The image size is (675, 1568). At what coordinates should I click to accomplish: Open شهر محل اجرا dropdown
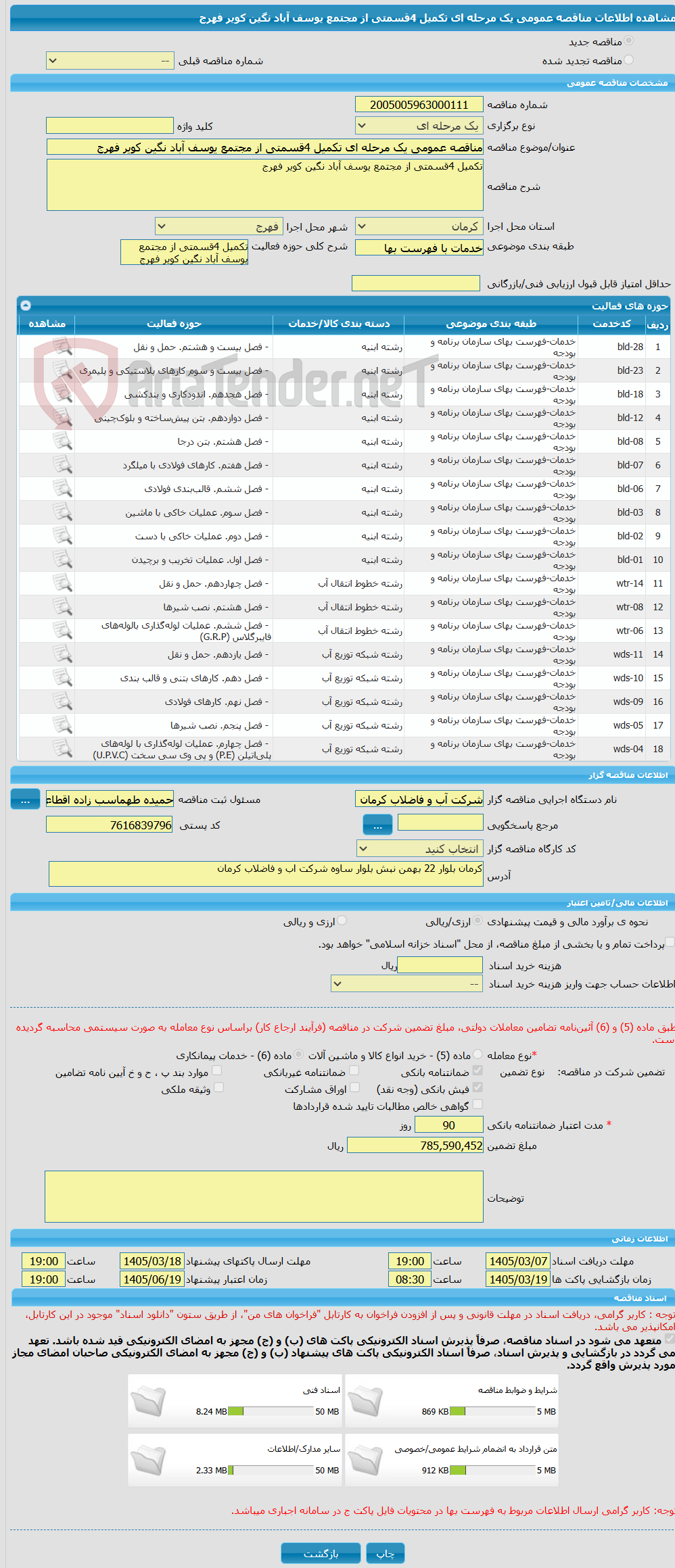(x=219, y=226)
